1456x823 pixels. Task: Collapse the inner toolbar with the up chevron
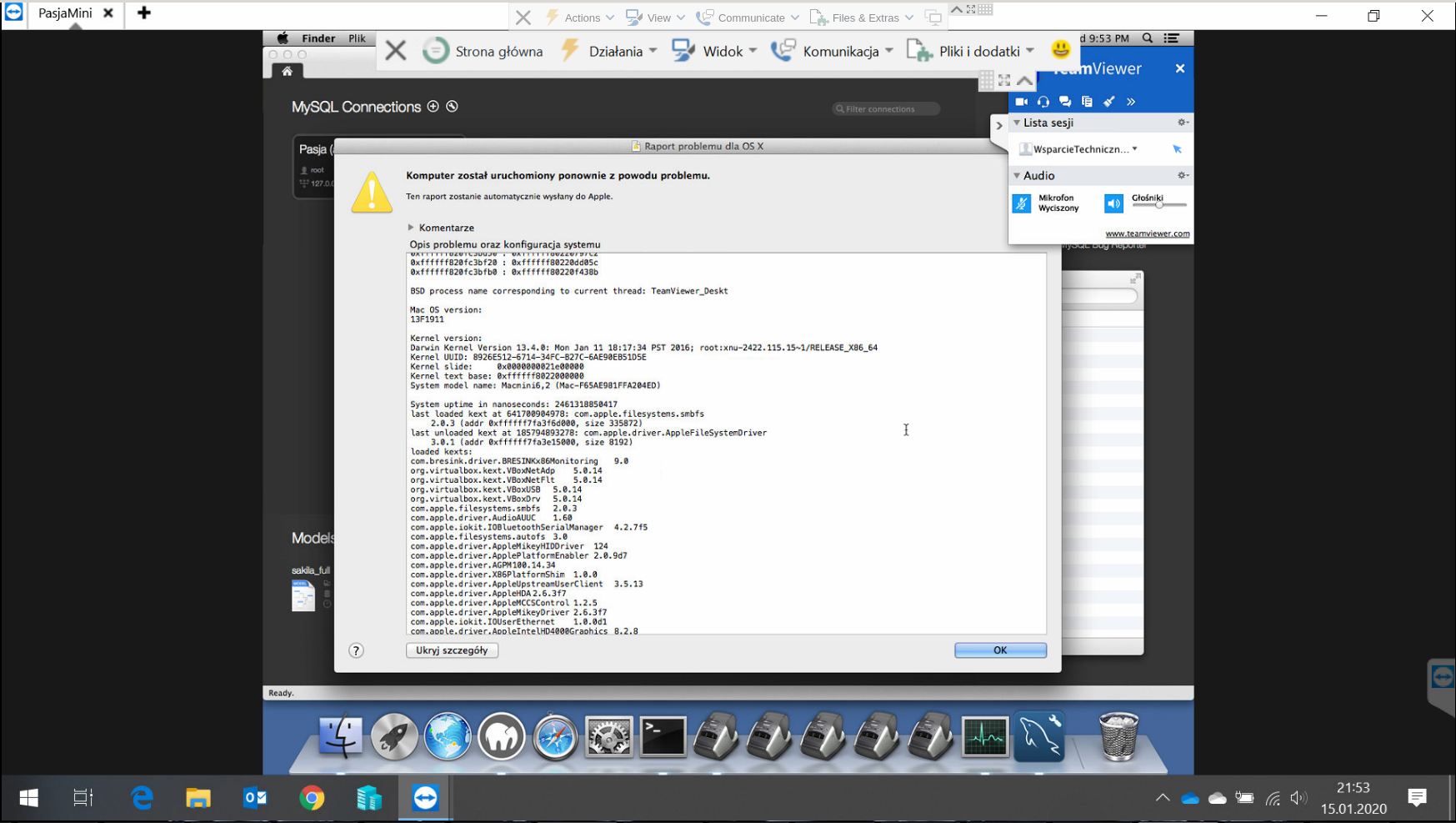pyautogui.click(x=1024, y=80)
